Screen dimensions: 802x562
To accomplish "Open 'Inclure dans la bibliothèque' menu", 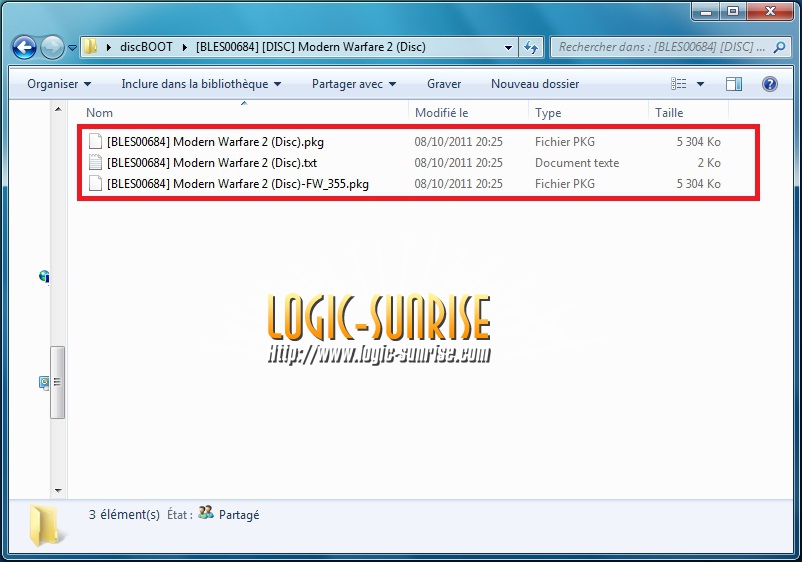I will tap(201, 84).
